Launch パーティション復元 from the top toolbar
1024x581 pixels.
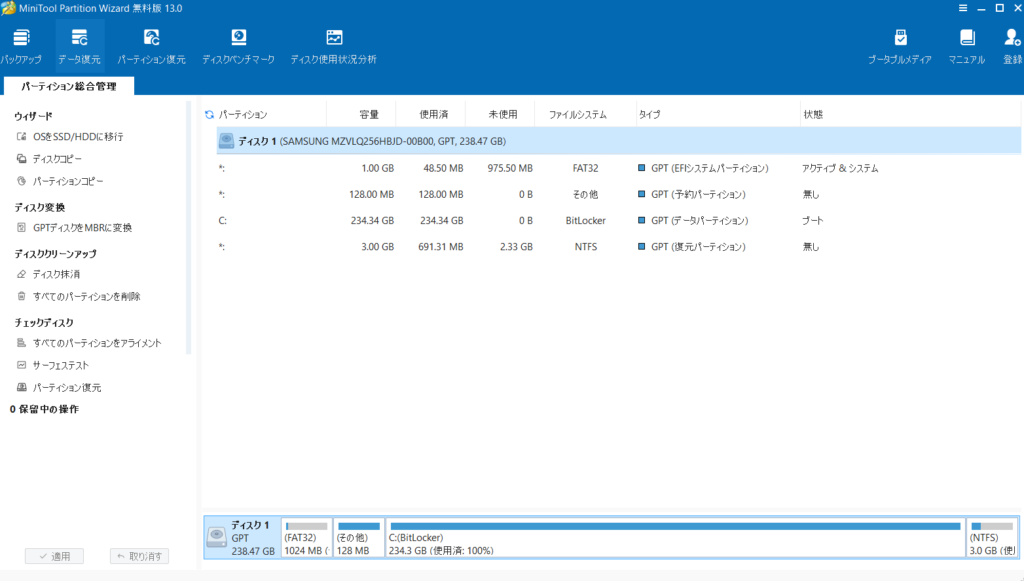point(151,45)
